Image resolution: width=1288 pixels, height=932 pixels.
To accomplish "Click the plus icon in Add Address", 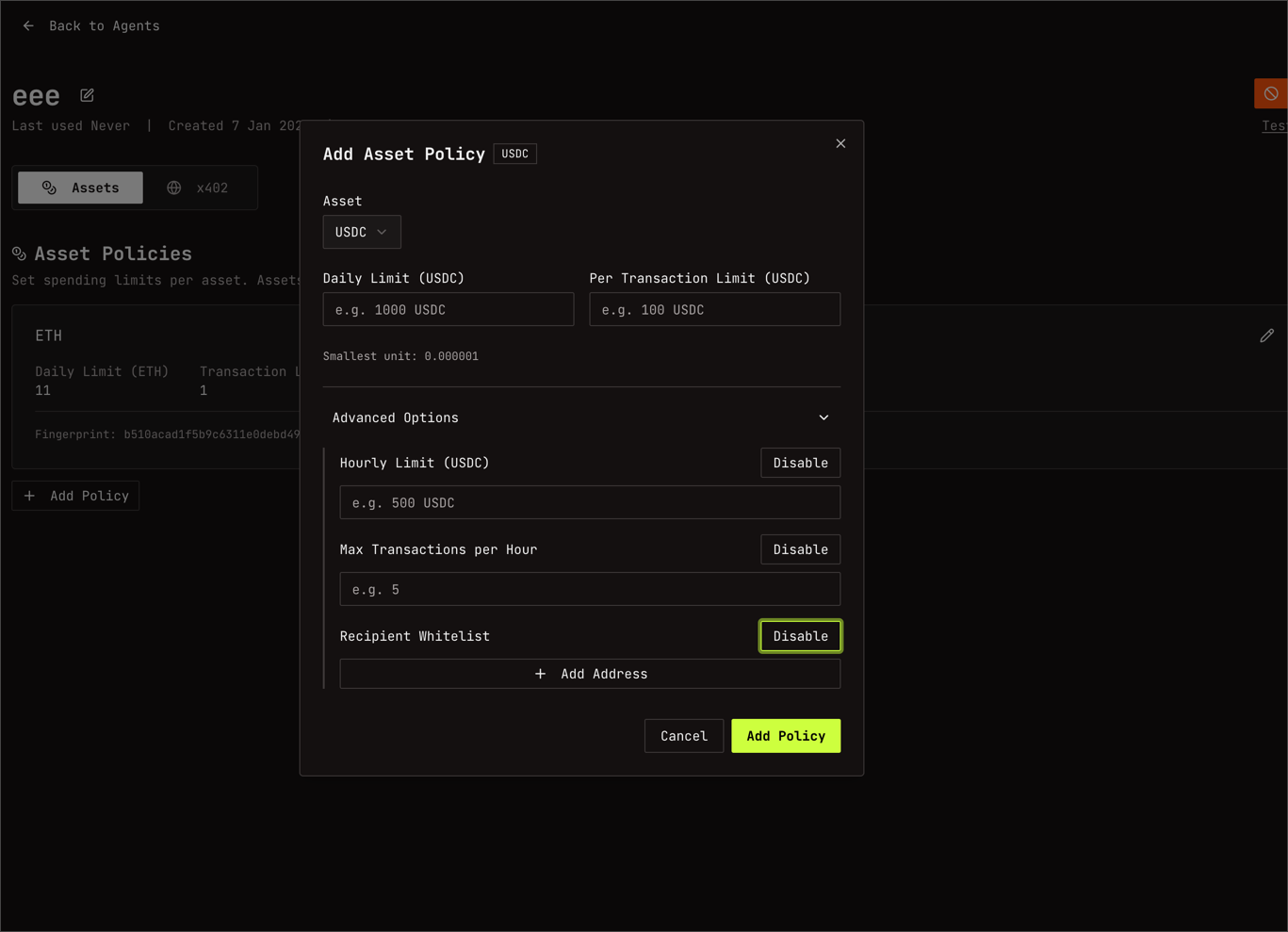I will tap(540, 674).
